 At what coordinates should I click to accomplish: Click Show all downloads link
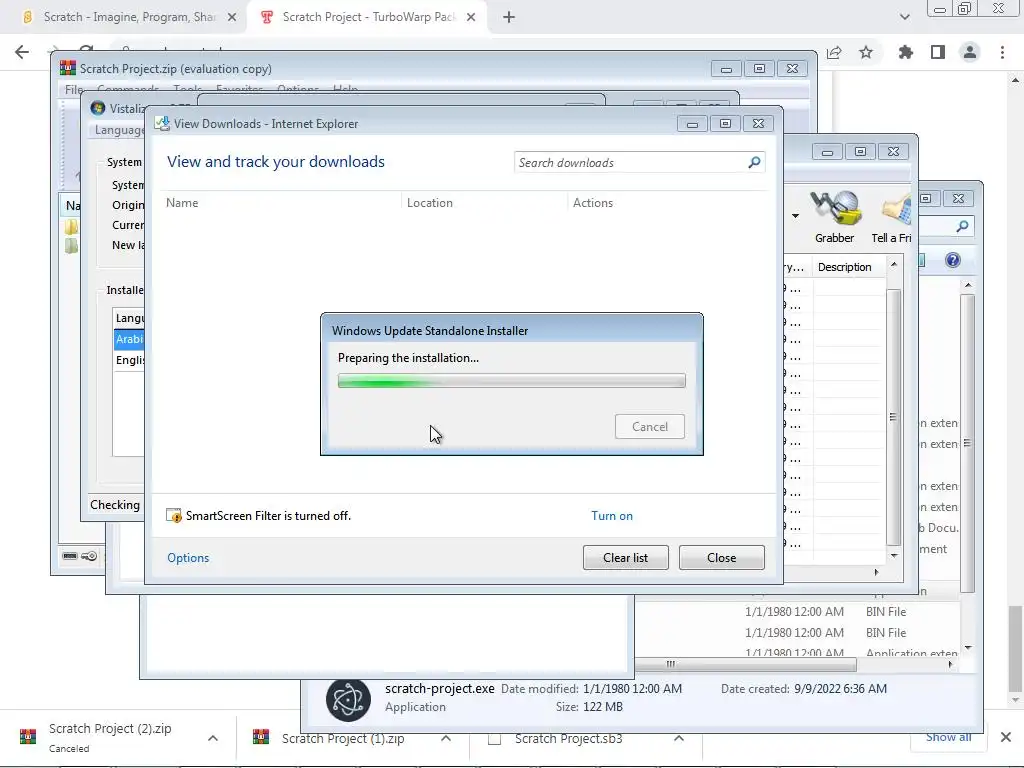click(948, 737)
